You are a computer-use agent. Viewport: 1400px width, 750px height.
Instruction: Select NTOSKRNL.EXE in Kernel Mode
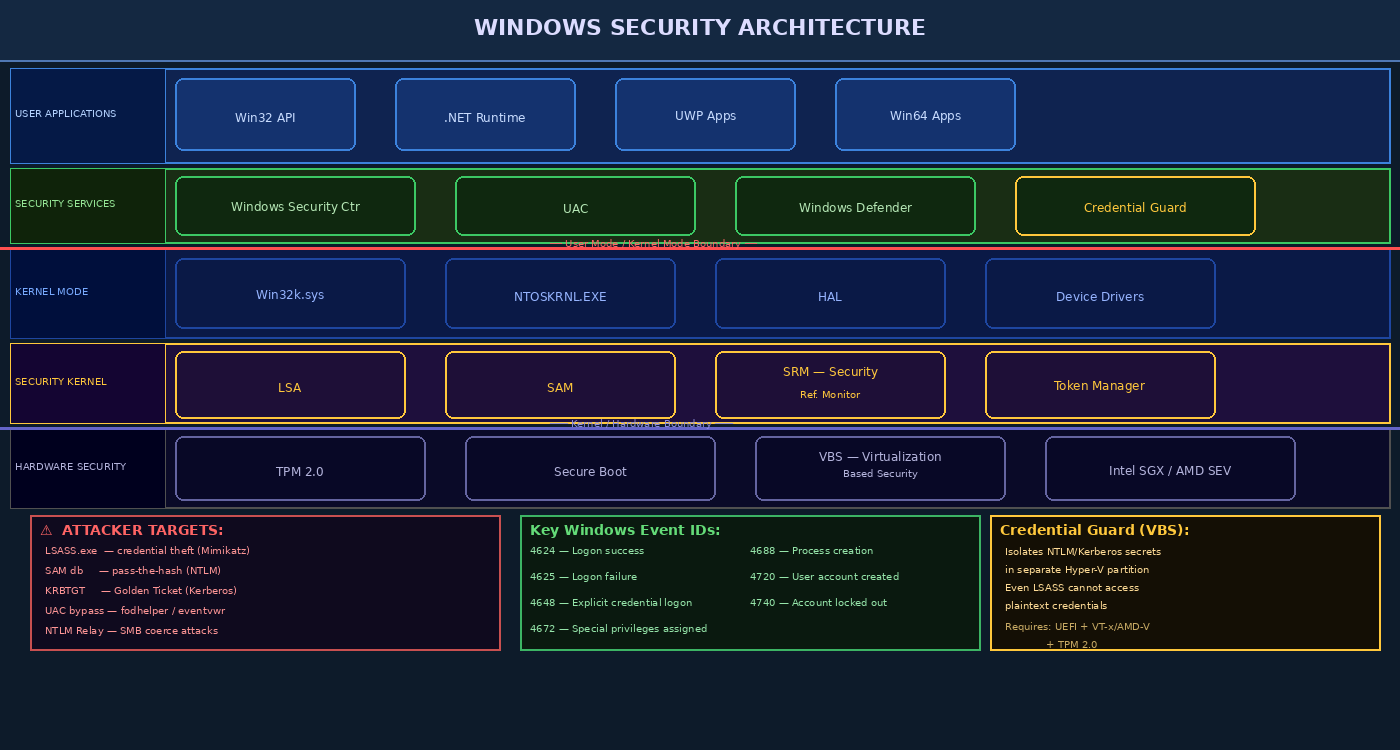pos(560,293)
